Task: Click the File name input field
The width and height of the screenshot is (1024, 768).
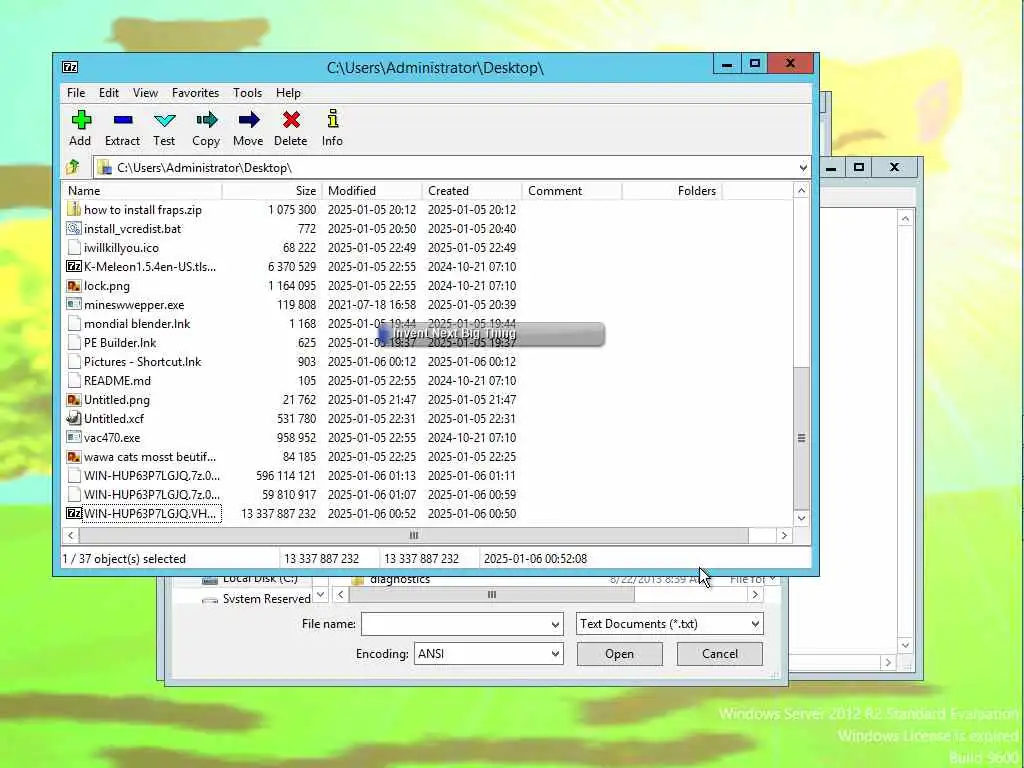Action: [x=455, y=624]
